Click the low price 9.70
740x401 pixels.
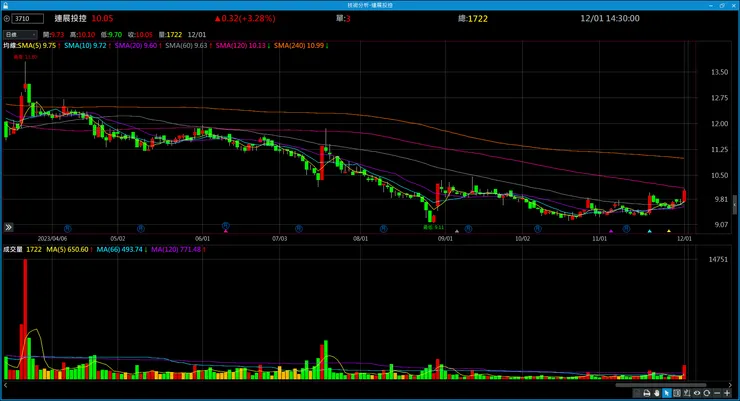coord(115,35)
